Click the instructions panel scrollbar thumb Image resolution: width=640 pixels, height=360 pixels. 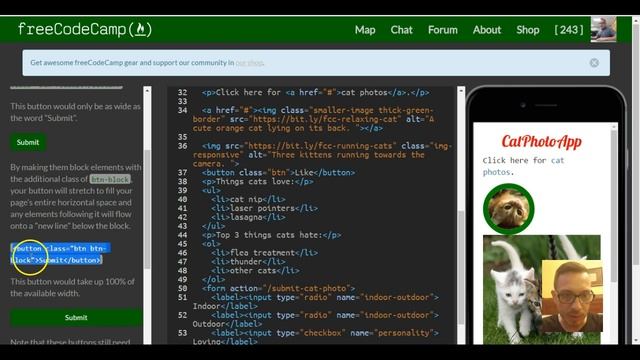[x=147, y=208]
